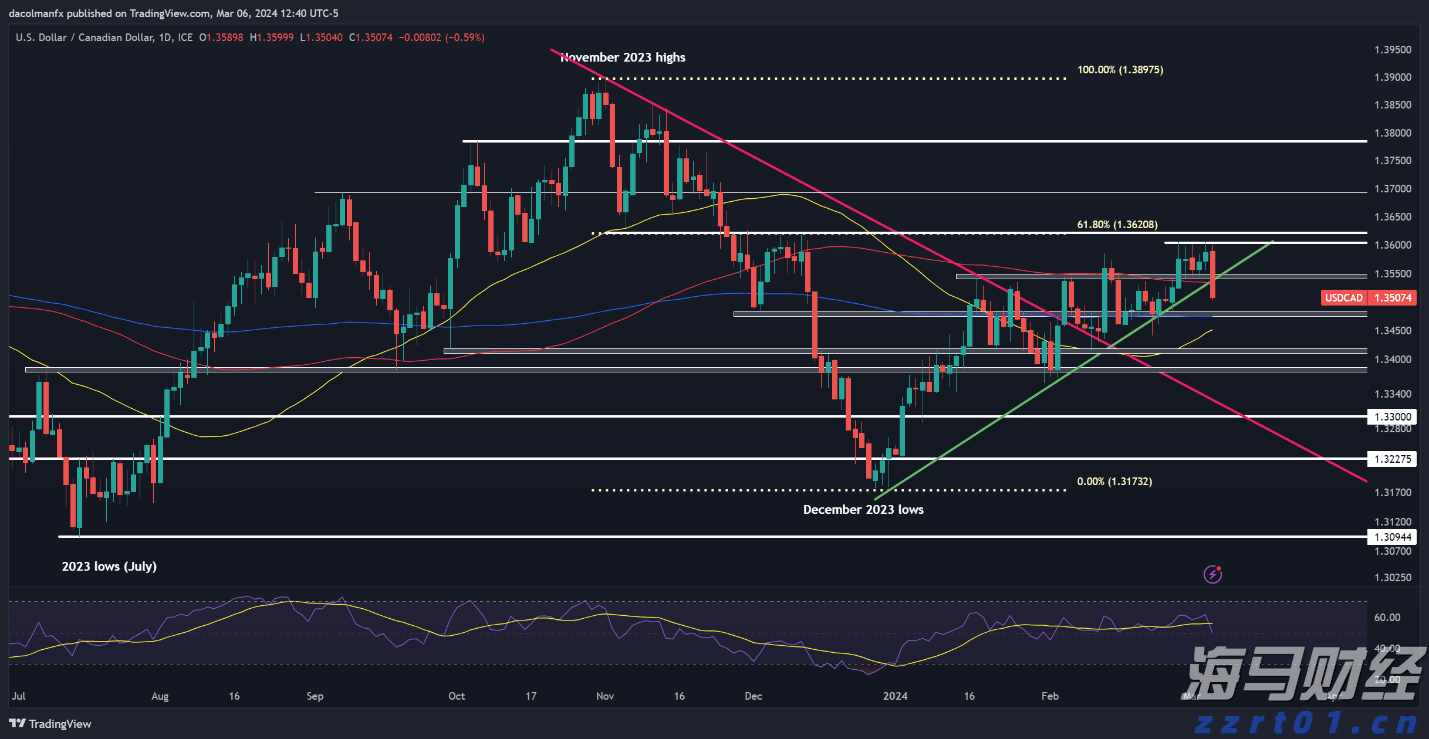Click the RSI 60.00 level label
Image resolution: width=1429 pixels, height=739 pixels.
tap(1386, 617)
